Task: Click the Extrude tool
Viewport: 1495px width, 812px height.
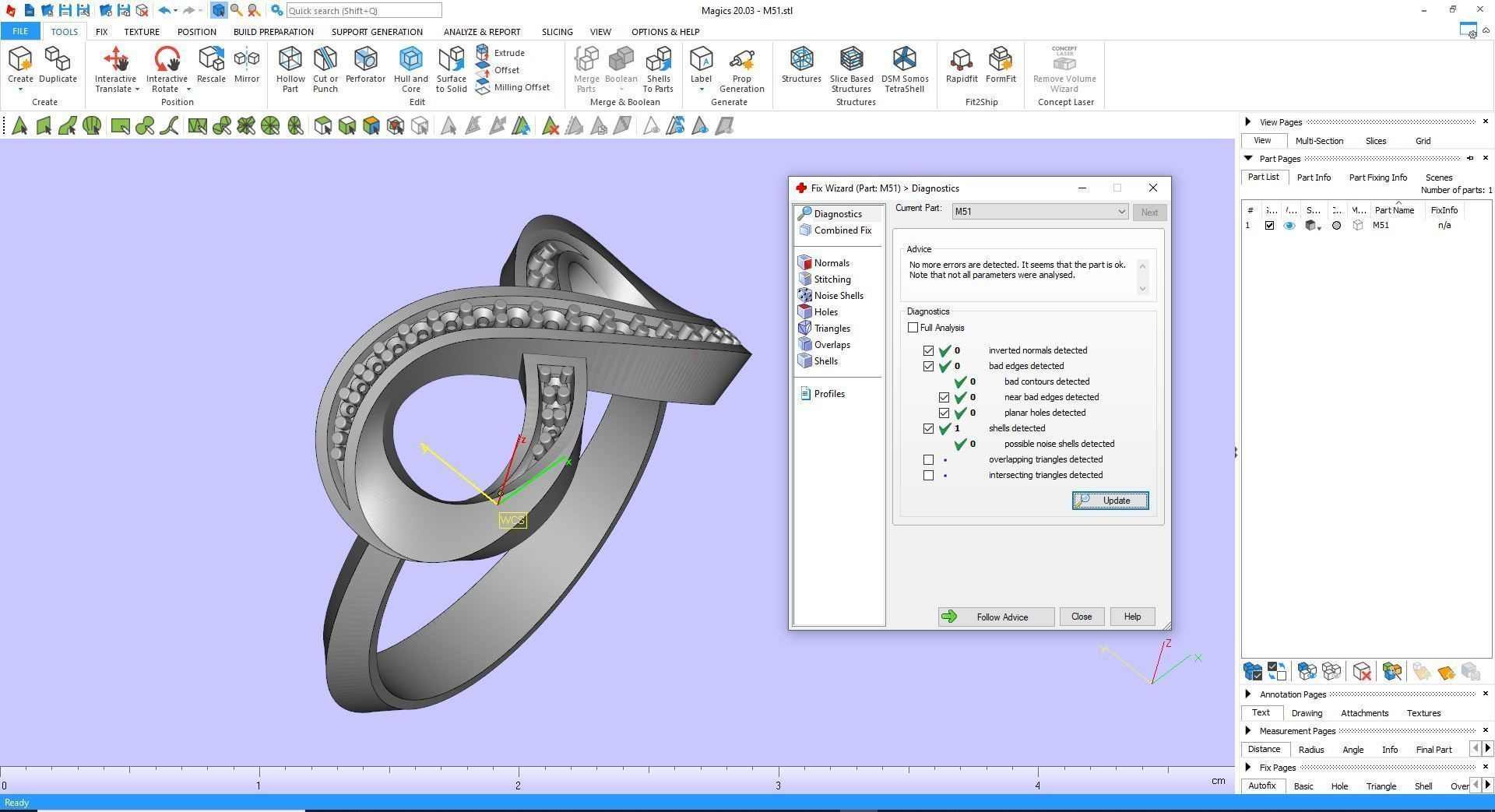Action: [x=501, y=53]
